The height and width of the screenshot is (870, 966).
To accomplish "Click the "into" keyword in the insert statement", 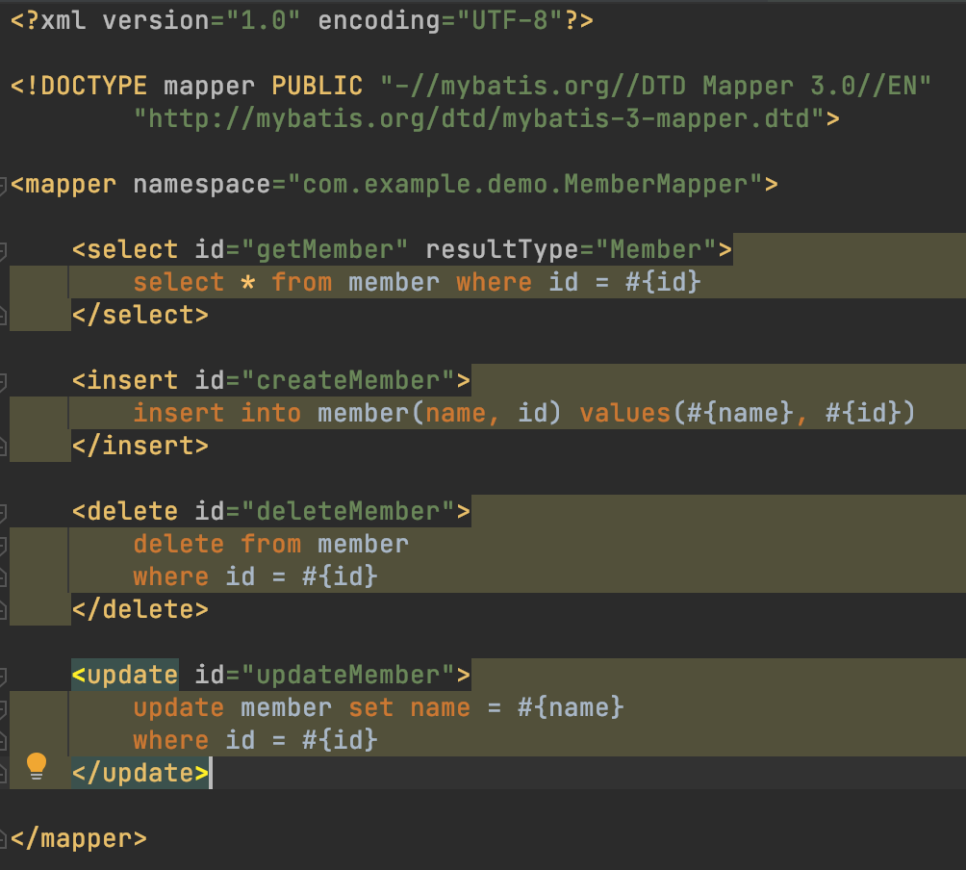I will (271, 413).
